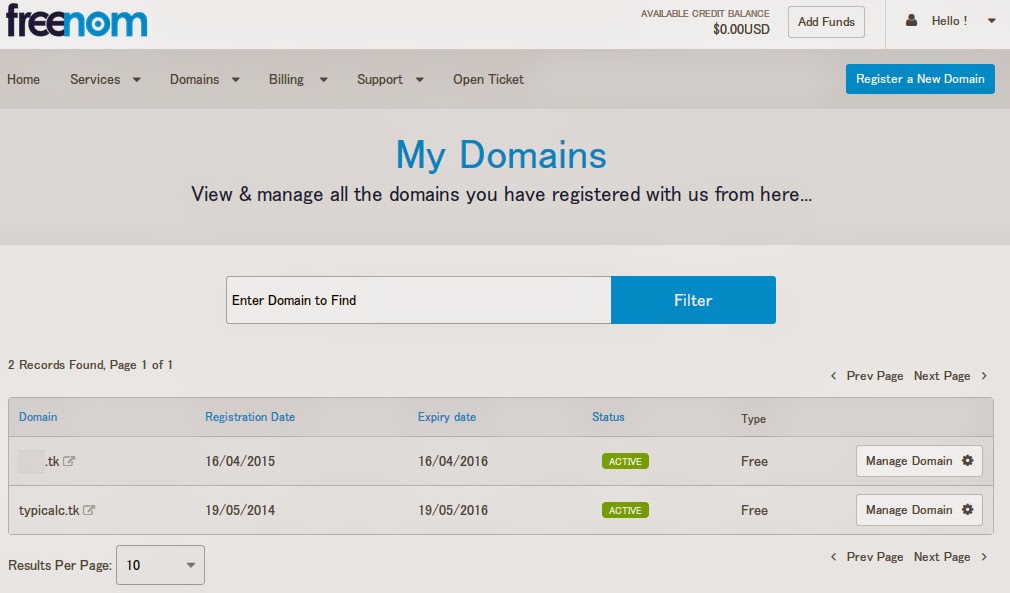The height and width of the screenshot is (593, 1010).
Task: Click the $0.00USD credit balance
Action: tap(741, 29)
